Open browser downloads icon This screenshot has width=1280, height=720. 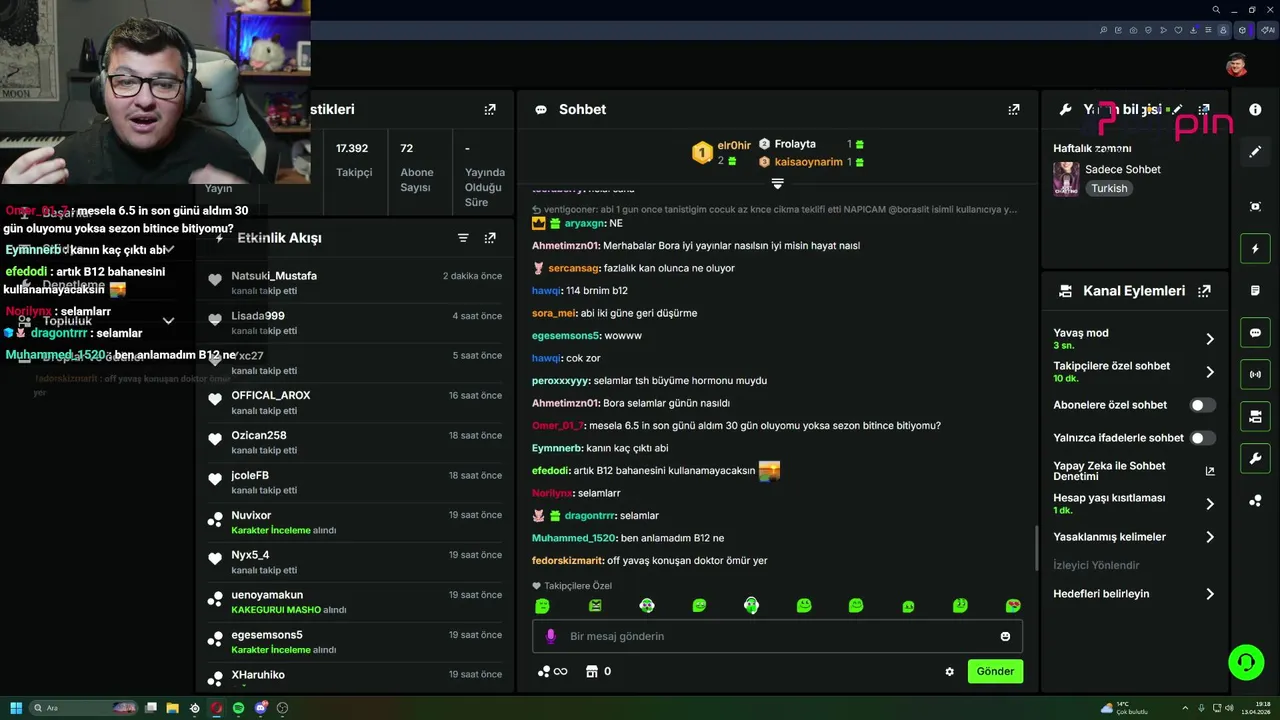click(x=1192, y=30)
